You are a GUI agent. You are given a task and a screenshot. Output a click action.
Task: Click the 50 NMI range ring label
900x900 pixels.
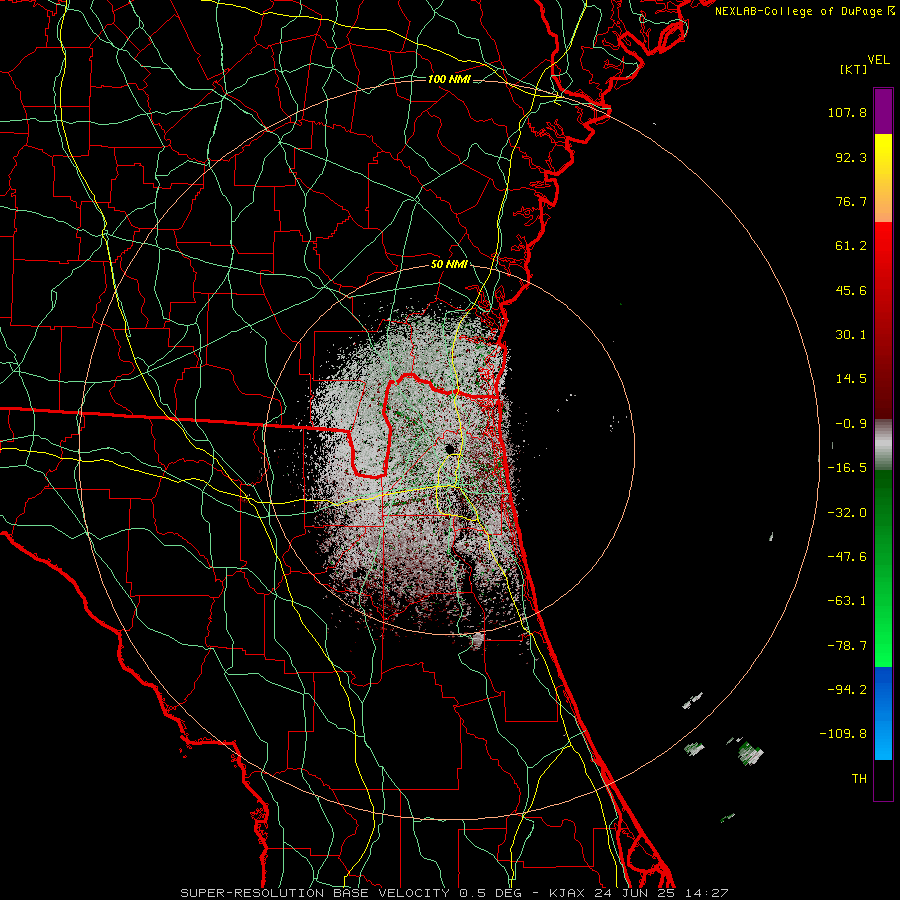449,265
